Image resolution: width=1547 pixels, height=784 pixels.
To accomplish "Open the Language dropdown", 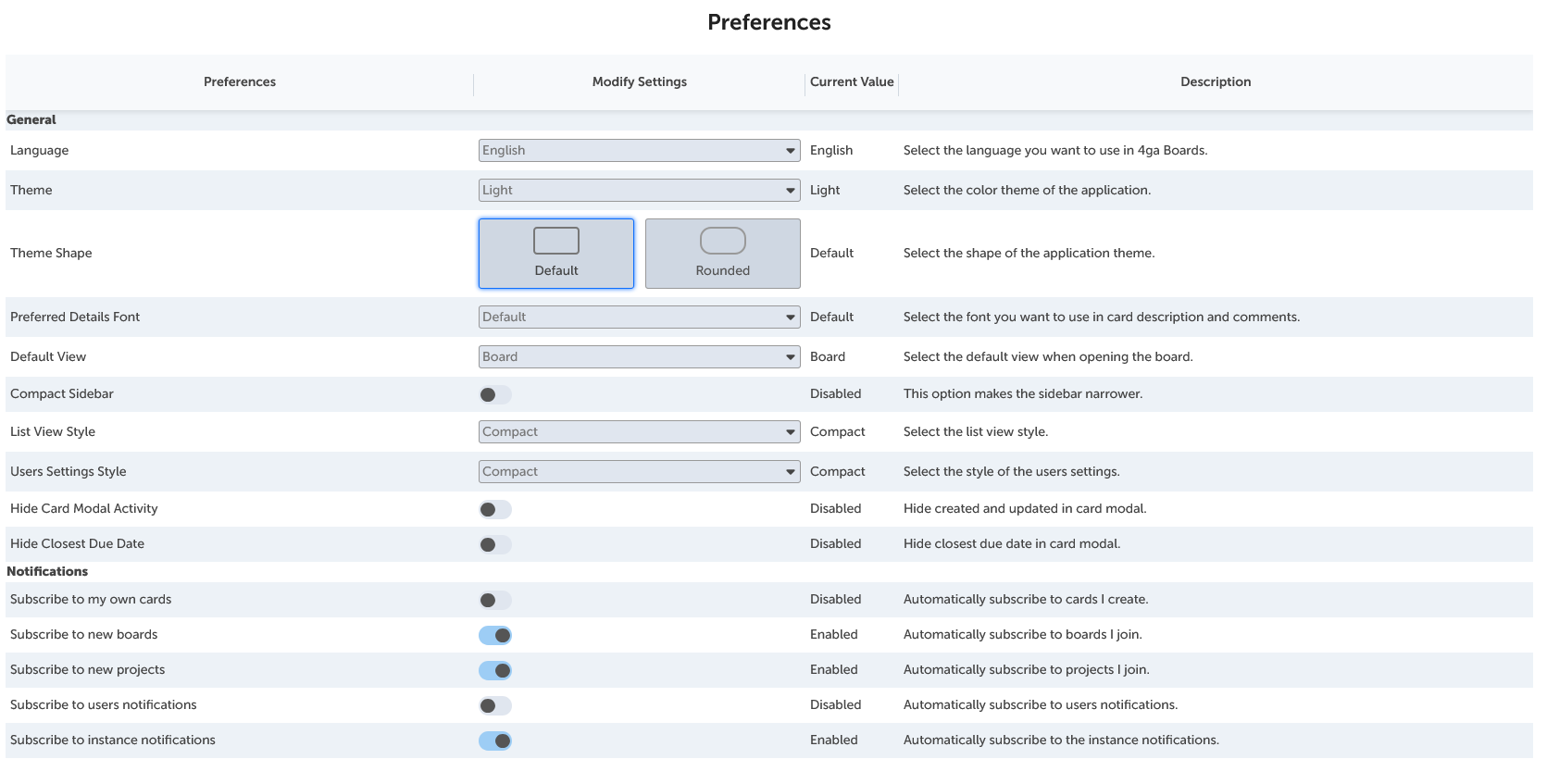I will tap(639, 151).
